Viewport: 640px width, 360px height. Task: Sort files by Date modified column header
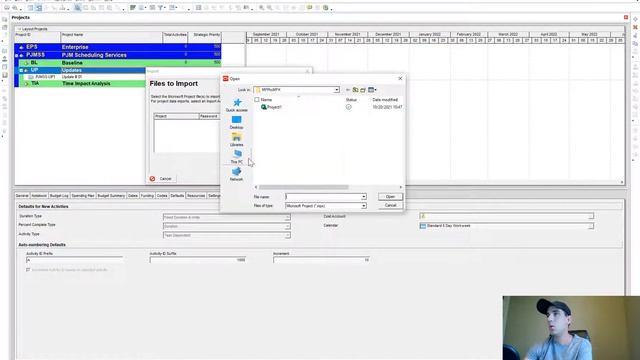pos(385,100)
